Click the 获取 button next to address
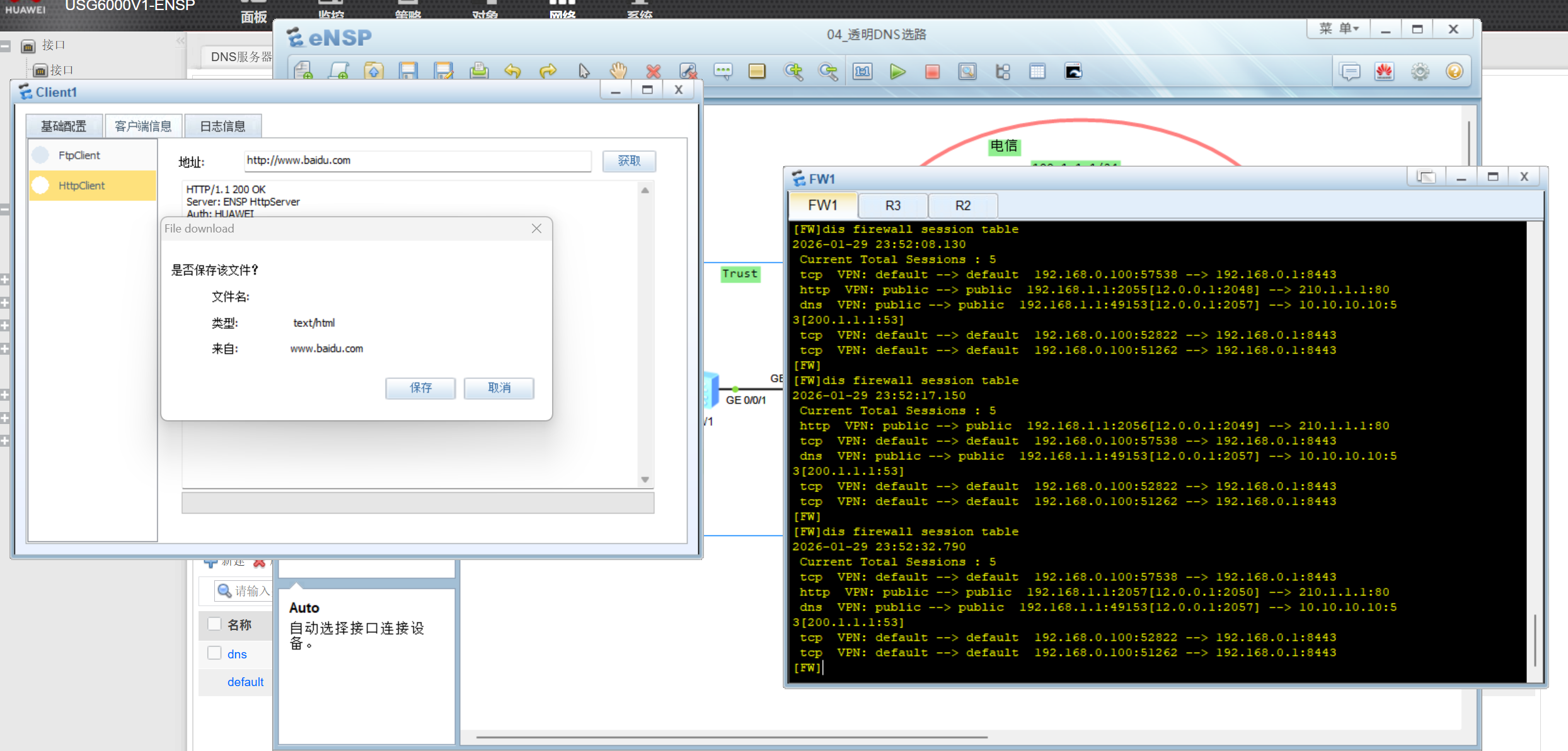 pos(628,161)
